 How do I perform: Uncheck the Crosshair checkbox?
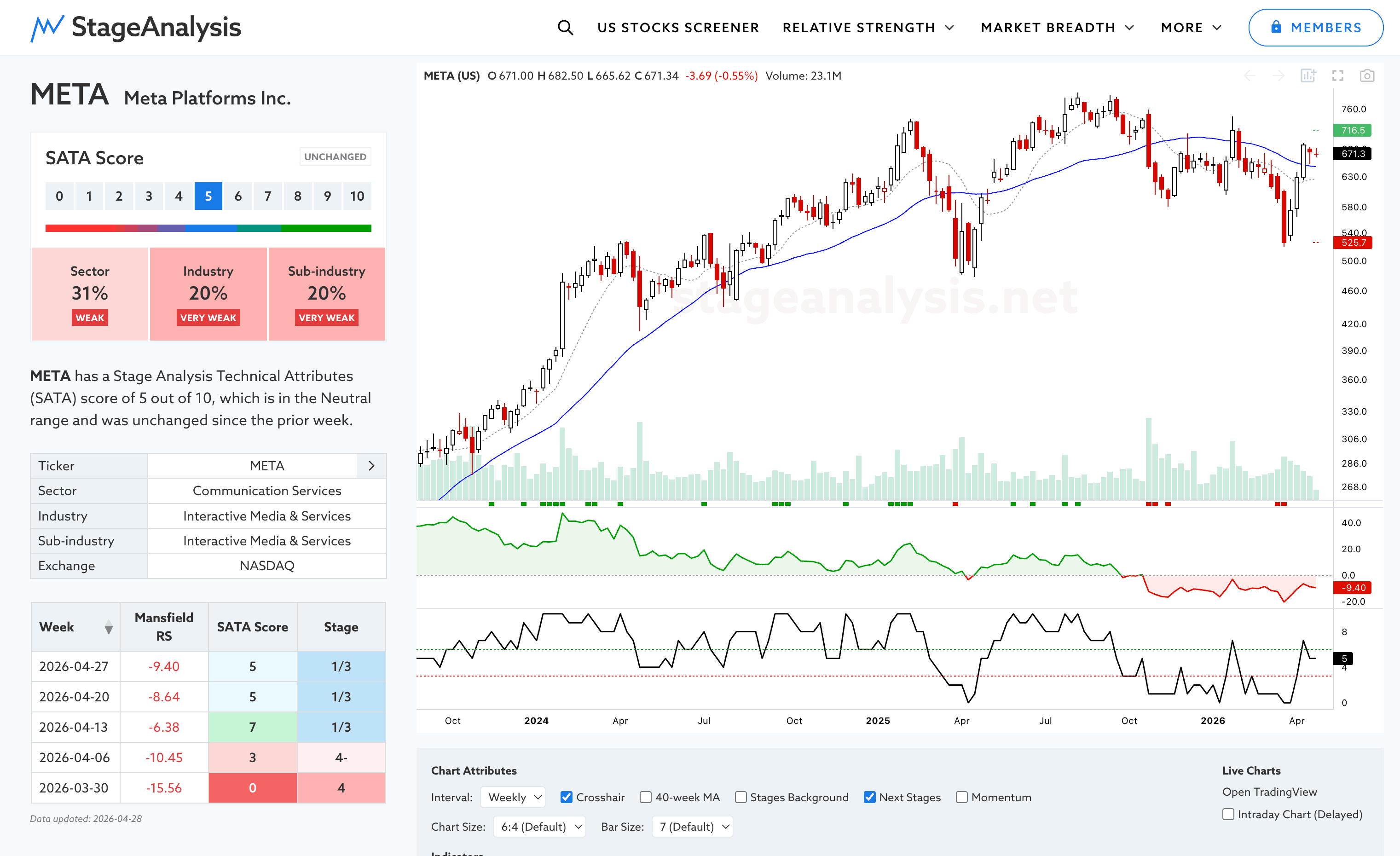point(566,797)
